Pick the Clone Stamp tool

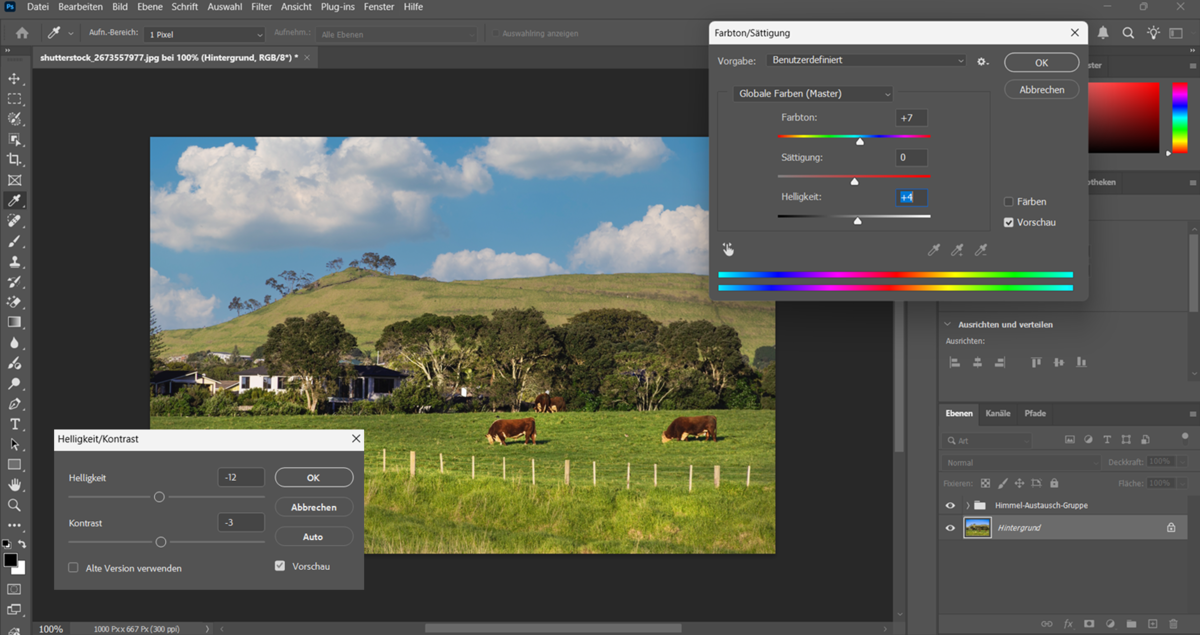[14, 261]
